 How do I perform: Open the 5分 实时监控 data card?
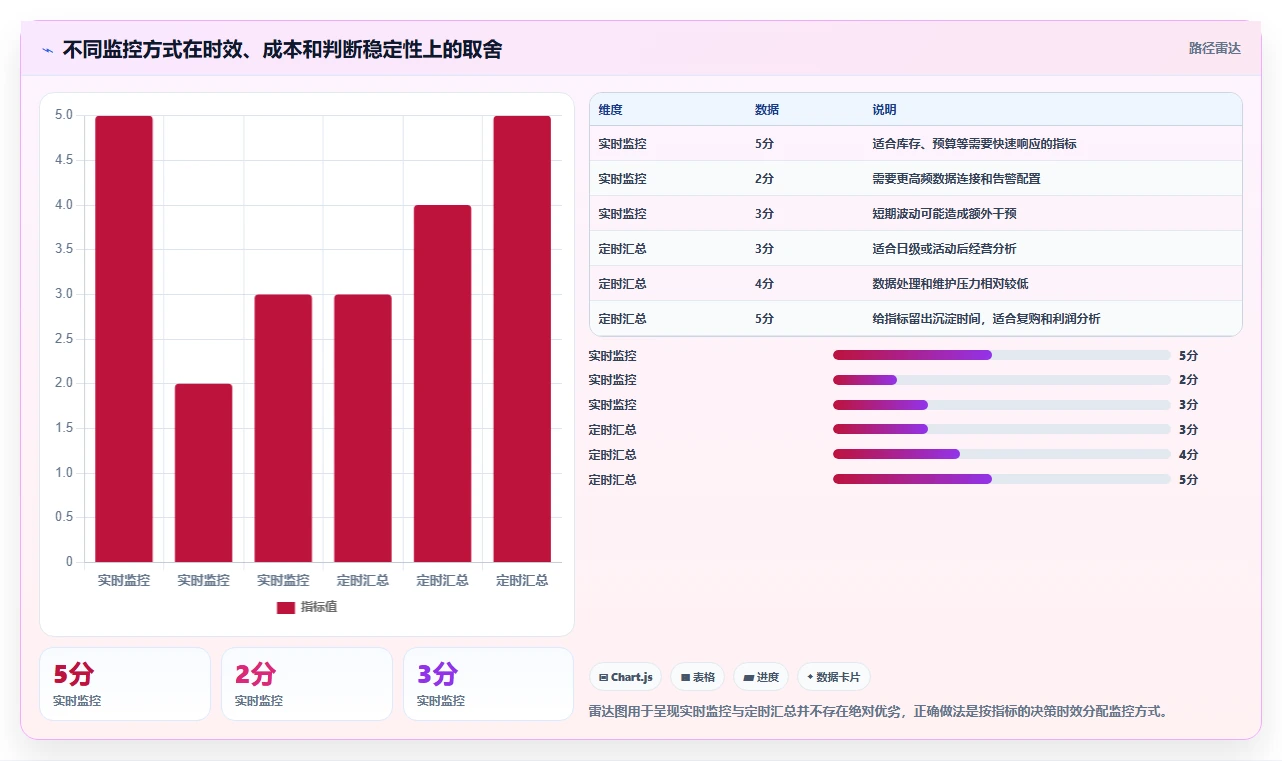pyautogui.click(x=125, y=684)
